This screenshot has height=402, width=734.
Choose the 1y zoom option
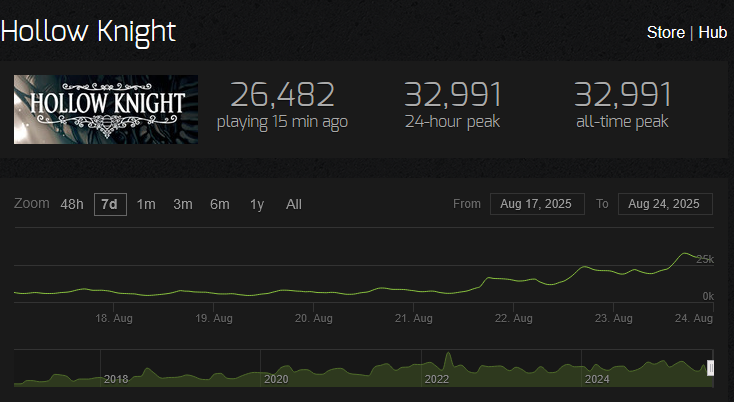click(x=257, y=205)
